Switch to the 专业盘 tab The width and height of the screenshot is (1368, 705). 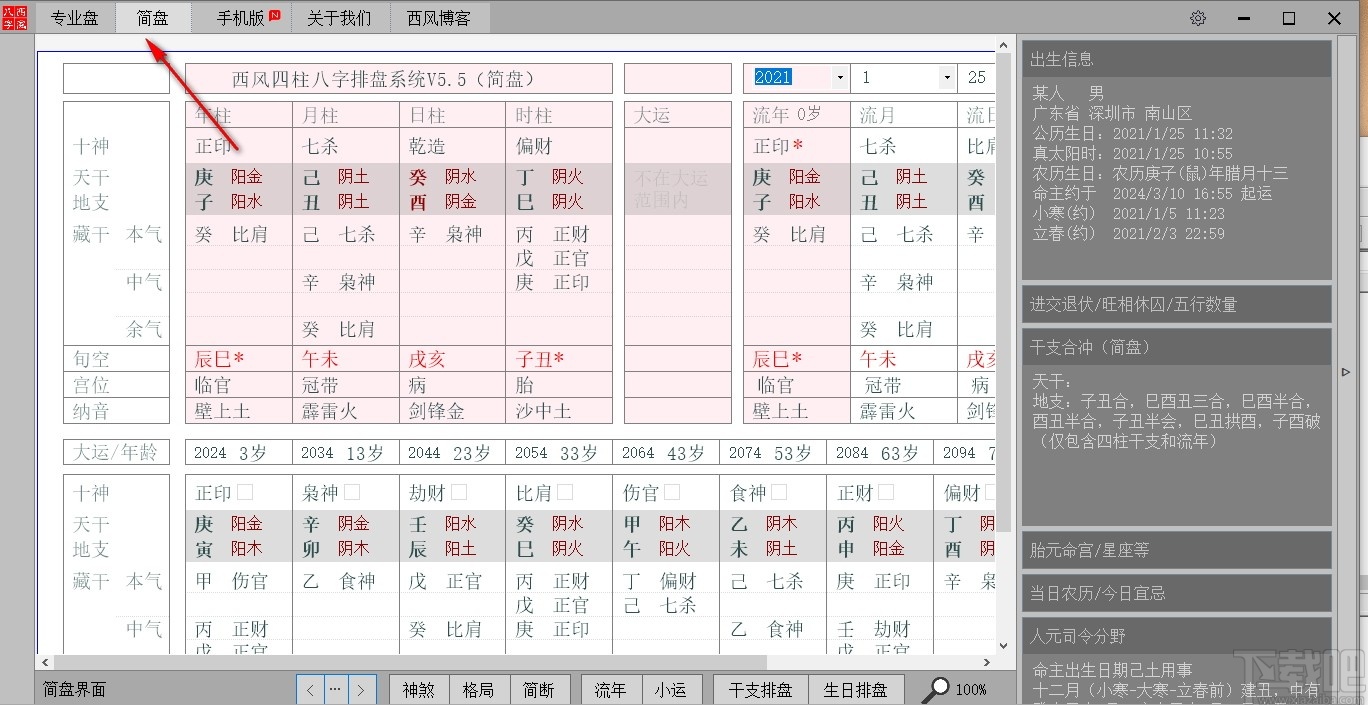pos(75,17)
